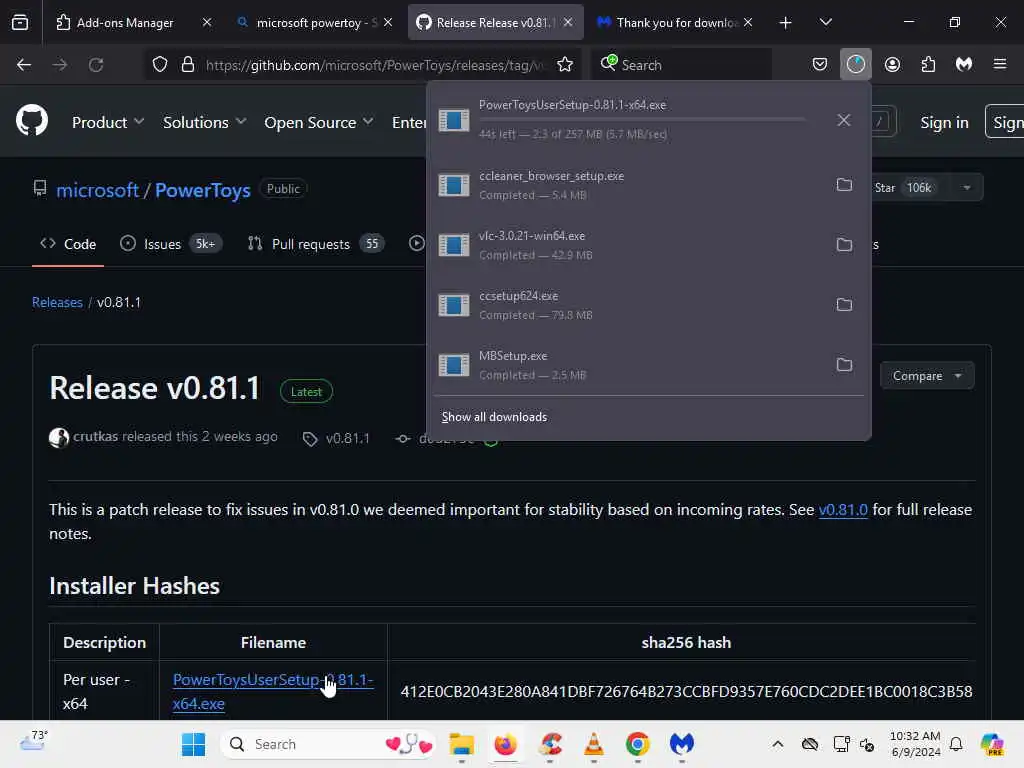Click PowerToysUserSetup-0.81.1-x64.exe download link
The width and height of the screenshot is (1024, 768).
(x=273, y=692)
